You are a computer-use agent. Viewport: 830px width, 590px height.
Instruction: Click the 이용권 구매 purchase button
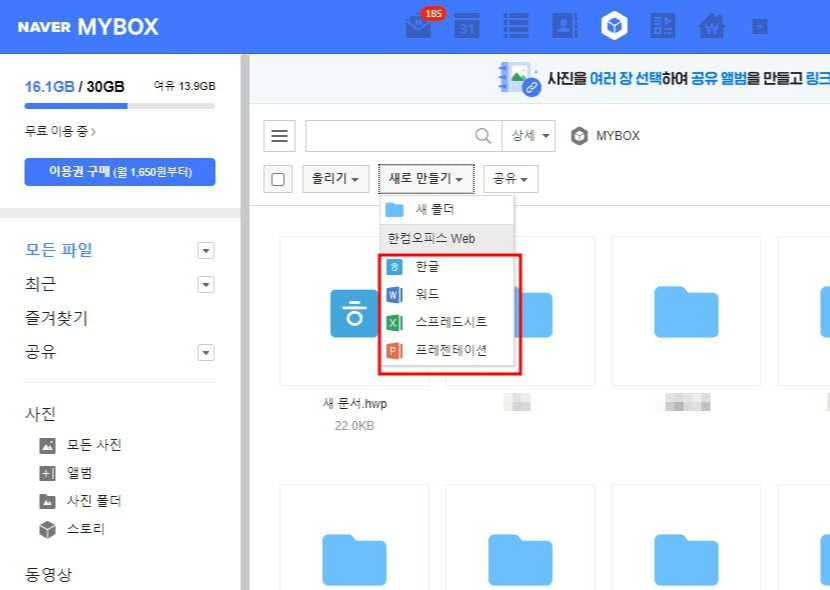tap(119, 171)
